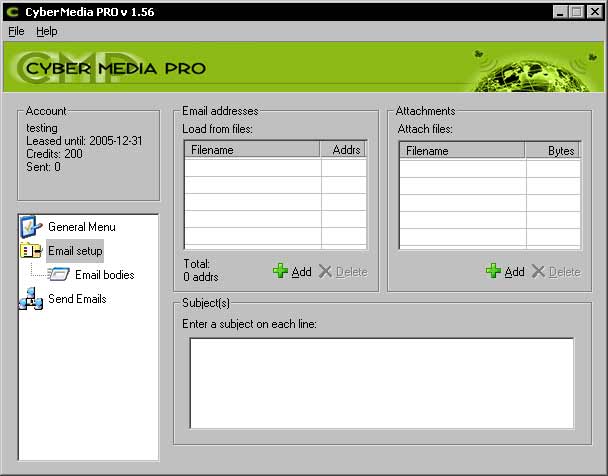The width and height of the screenshot is (608, 476).
Task: Click the Addrs column header
Action: click(343, 150)
